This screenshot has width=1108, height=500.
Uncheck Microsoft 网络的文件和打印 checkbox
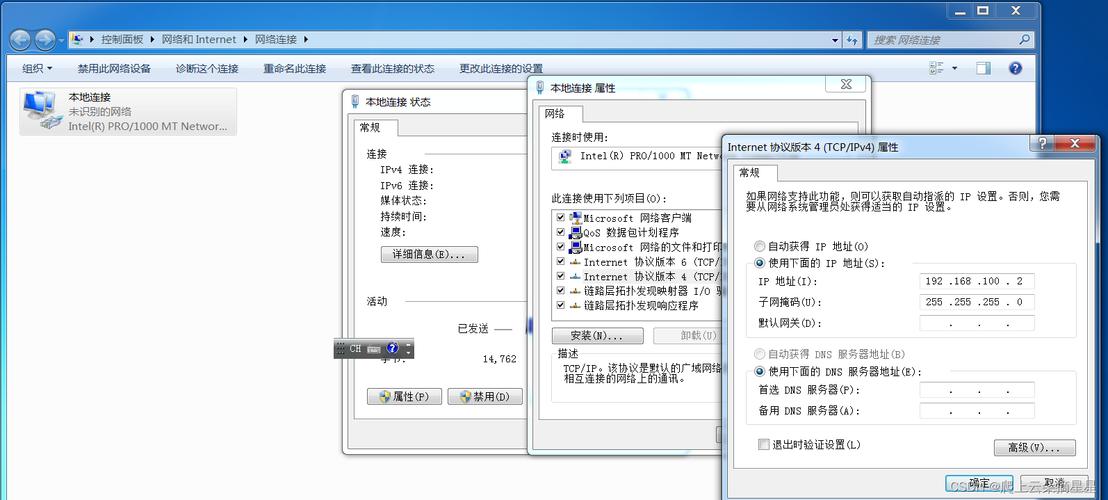tap(560, 247)
